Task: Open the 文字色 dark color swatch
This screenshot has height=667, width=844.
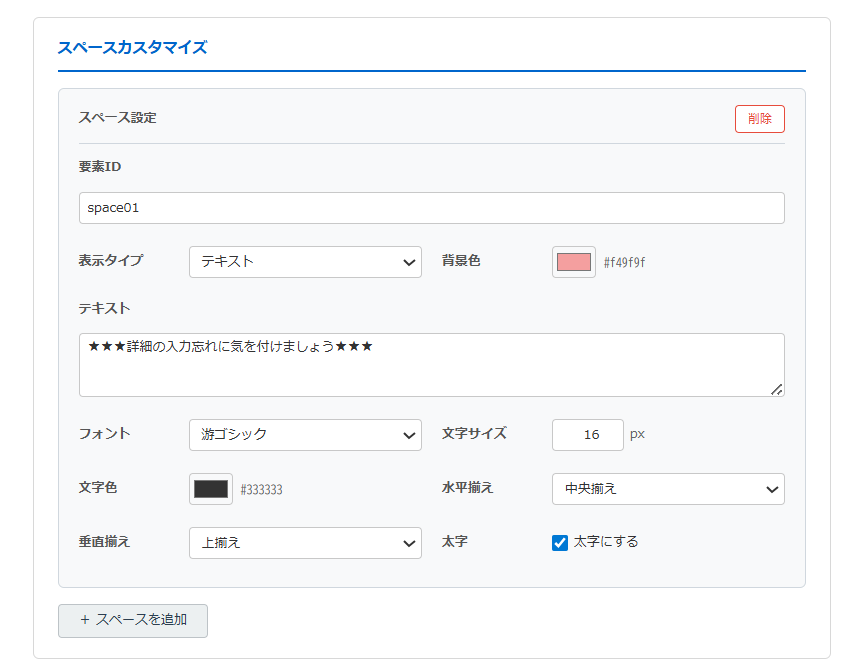Action: coord(210,489)
